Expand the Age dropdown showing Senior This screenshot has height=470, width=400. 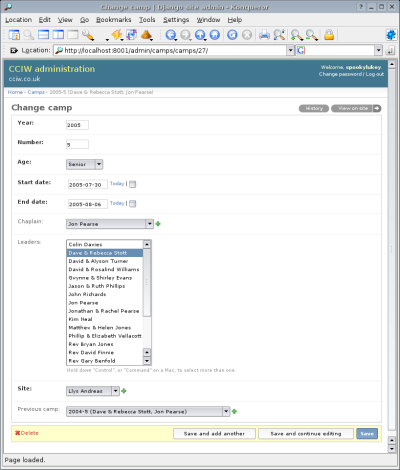85,164
